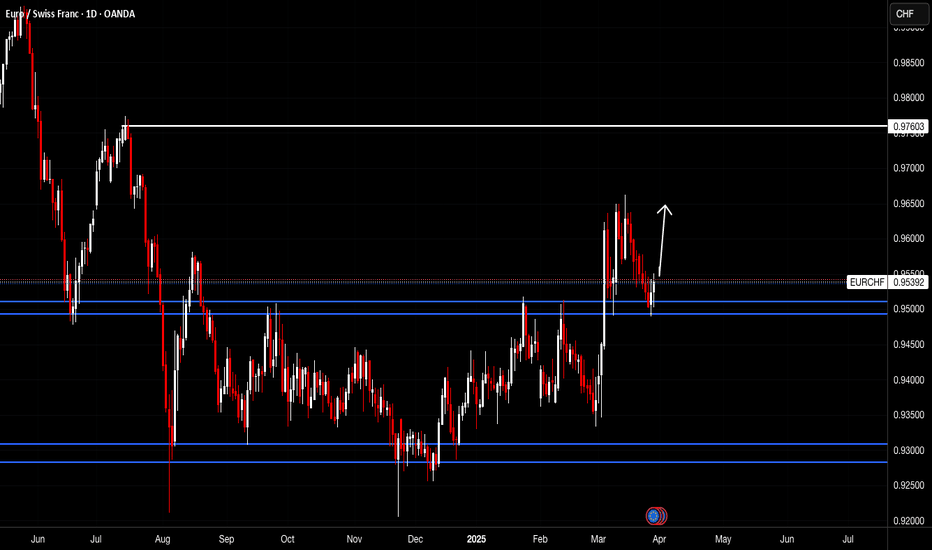Click the 0.98500 price scale value
The width and height of the screenshot is (932, 550).
click(909, 62)
